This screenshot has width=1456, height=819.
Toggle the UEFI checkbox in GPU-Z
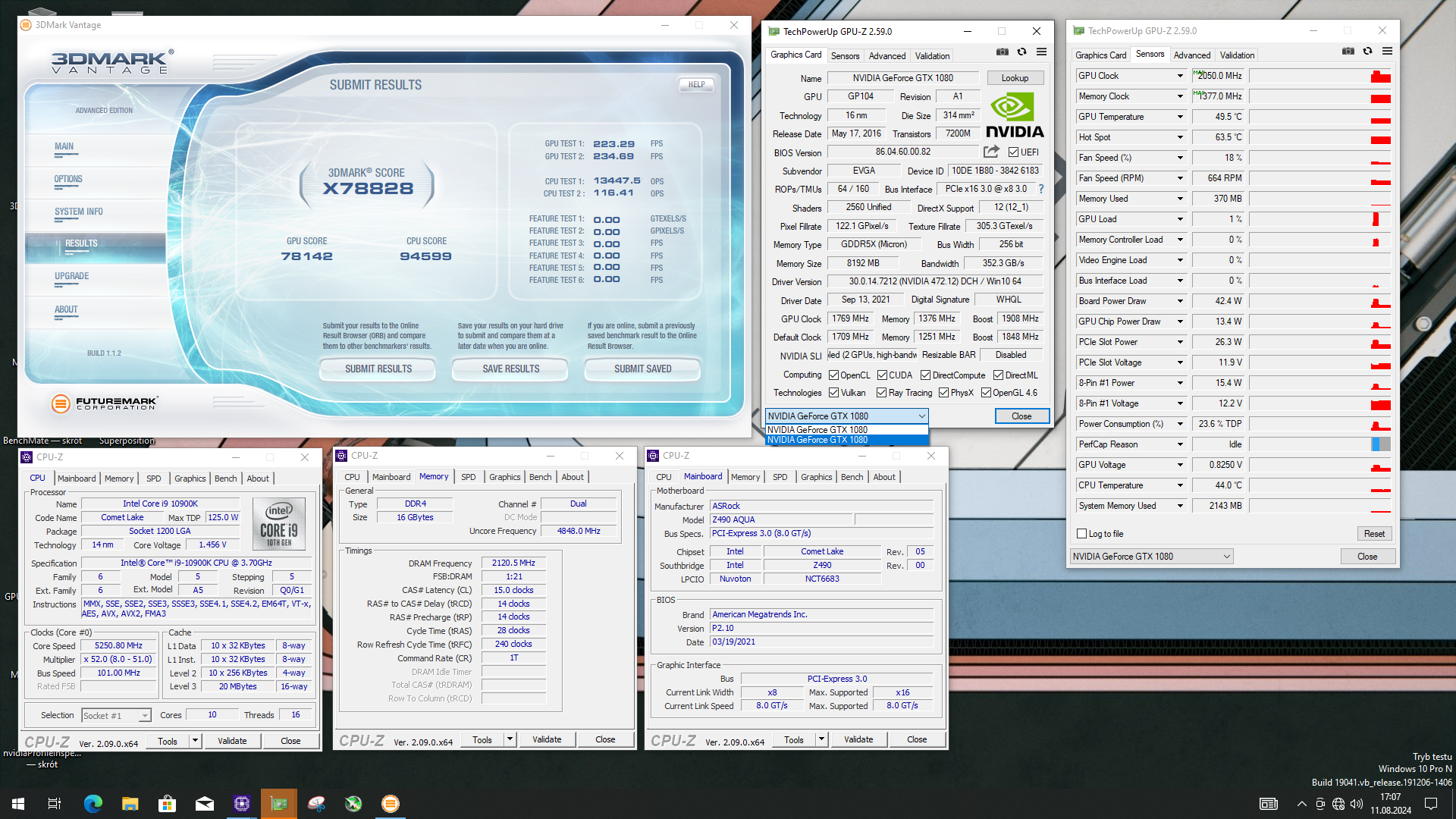tap(1013, 152)
